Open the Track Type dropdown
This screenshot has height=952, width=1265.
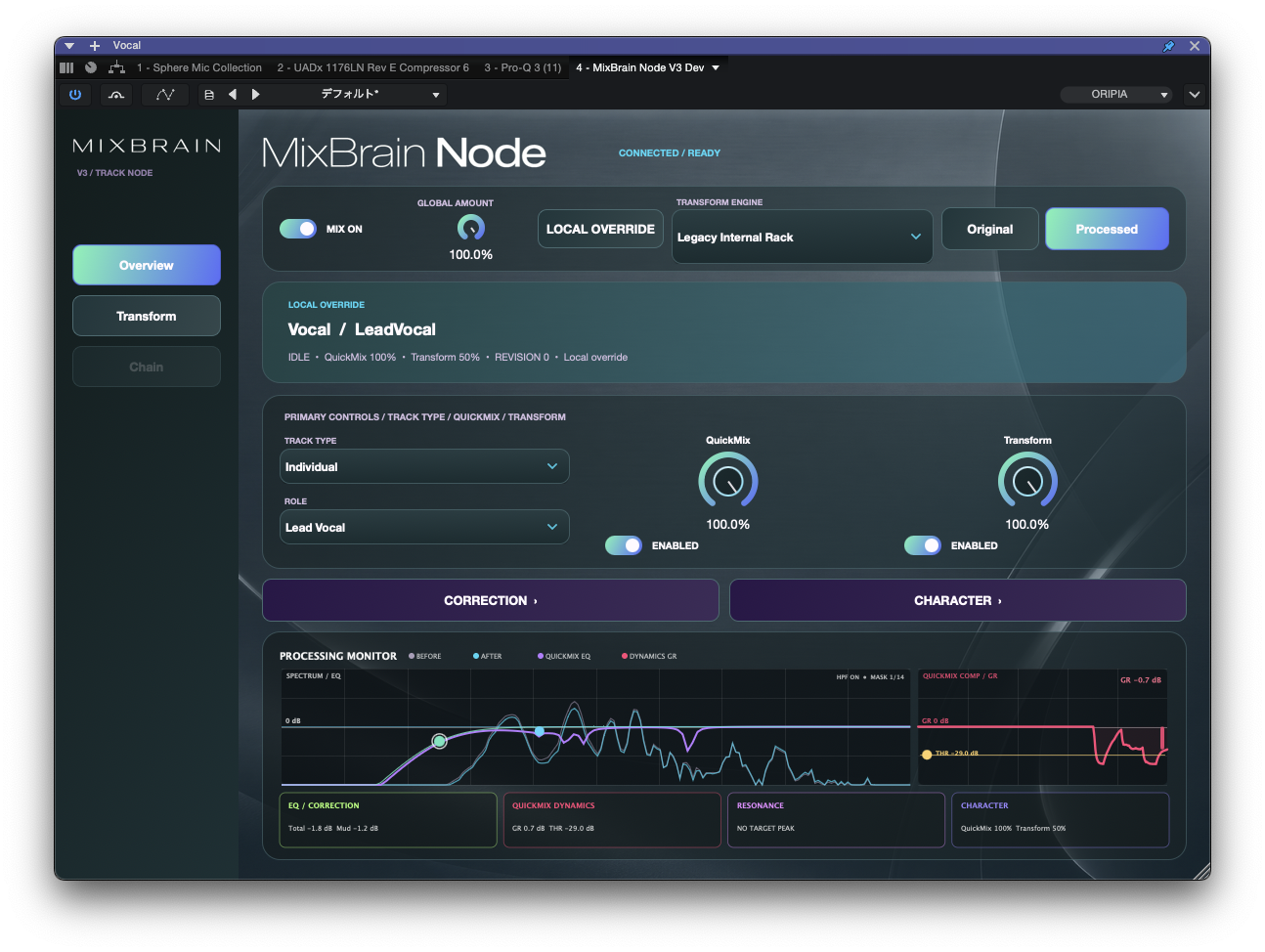click(x=424, y=466)
